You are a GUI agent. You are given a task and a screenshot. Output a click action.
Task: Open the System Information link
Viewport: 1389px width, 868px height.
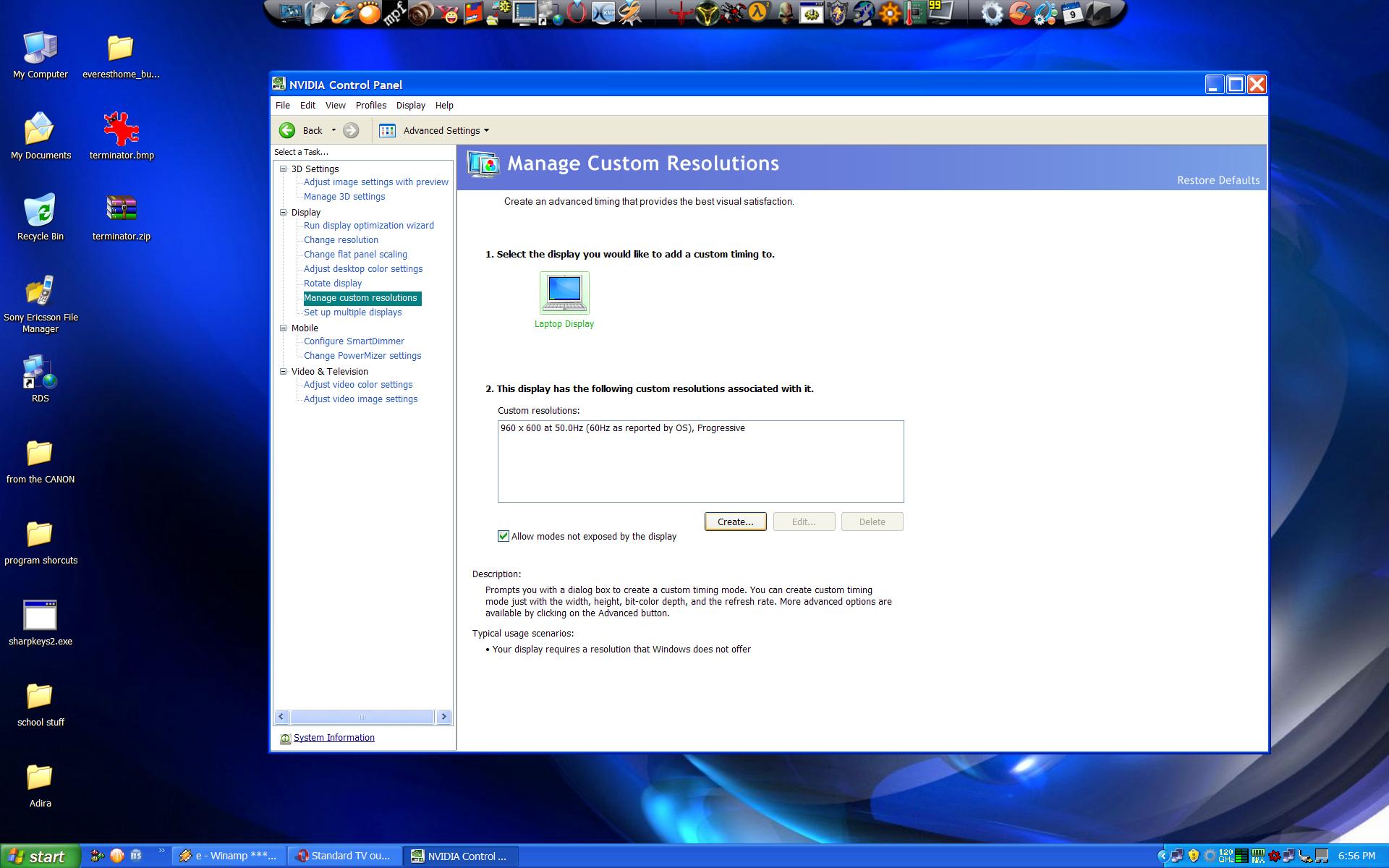pyautogui.click(x=334, y=738)
